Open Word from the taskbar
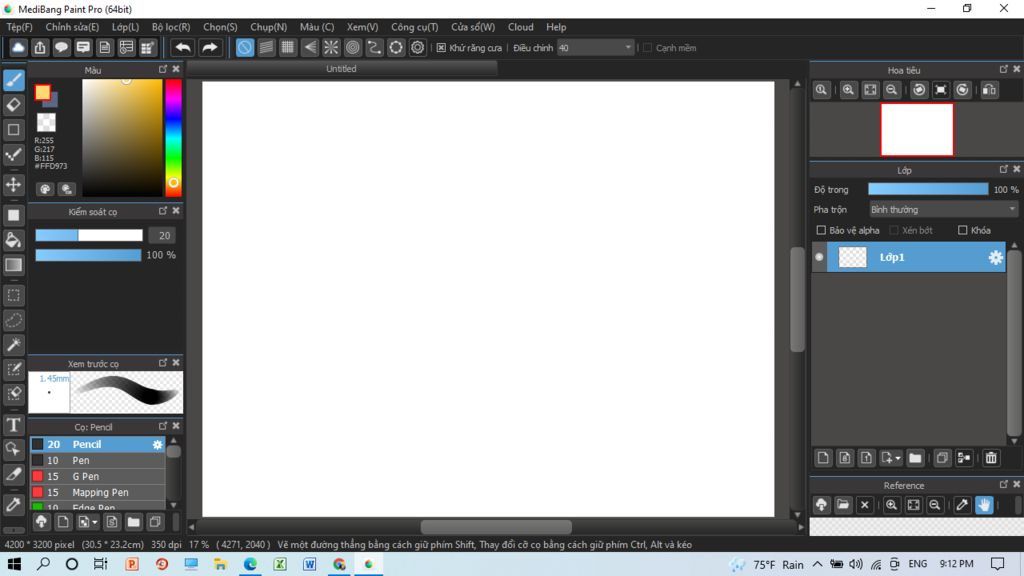This screenshot has width=1024, height=576. click(x=310, y=564)
